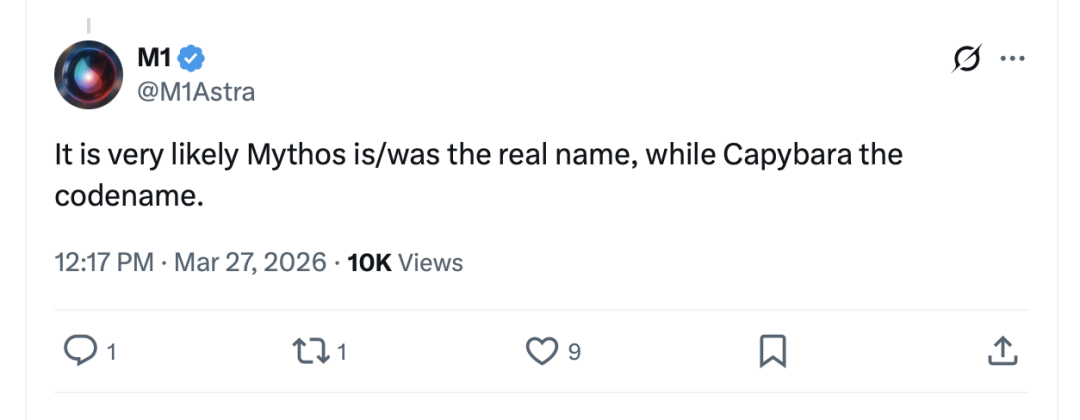Screen dimensions: 1080x420
Task: Click the like count of 9
Action: 574,351
